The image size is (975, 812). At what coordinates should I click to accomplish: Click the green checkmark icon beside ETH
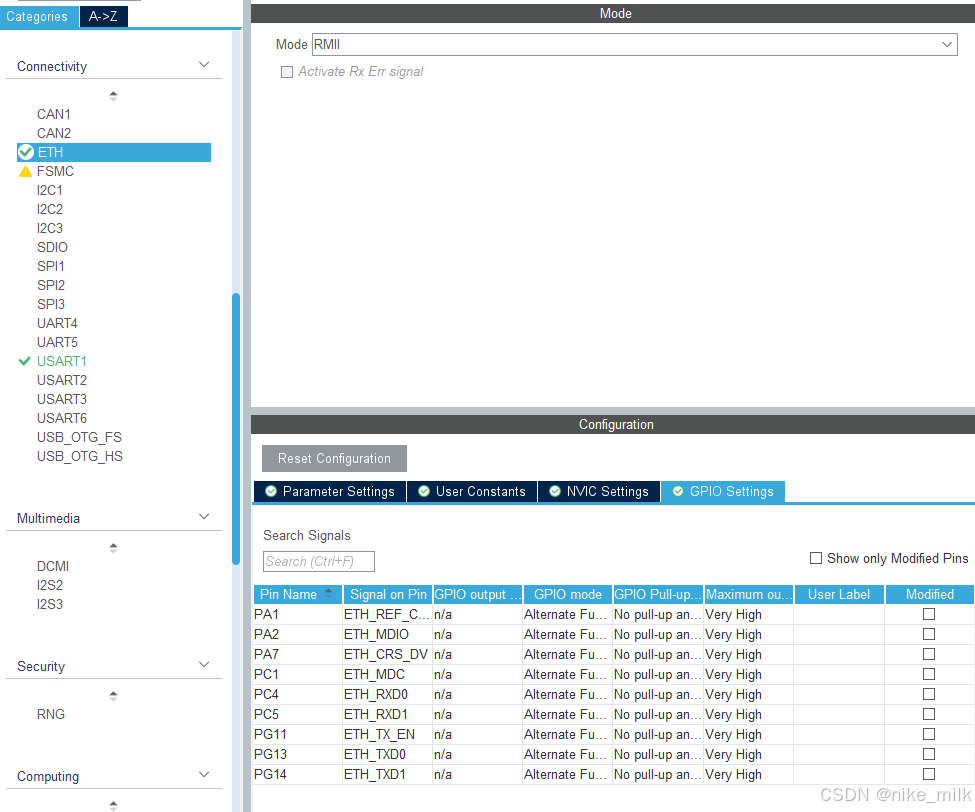pyautogui.click(x=25, y=152)
